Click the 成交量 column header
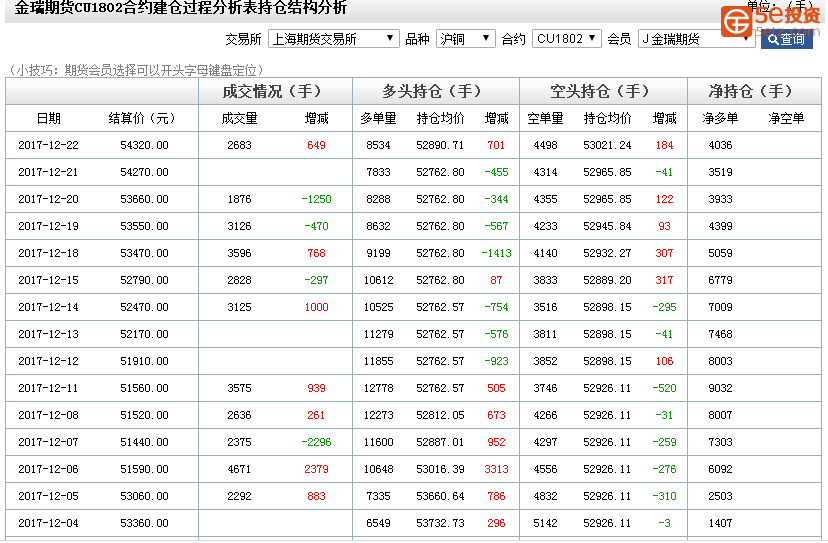Viewport: 828px width, 543px height. point(239,118)
